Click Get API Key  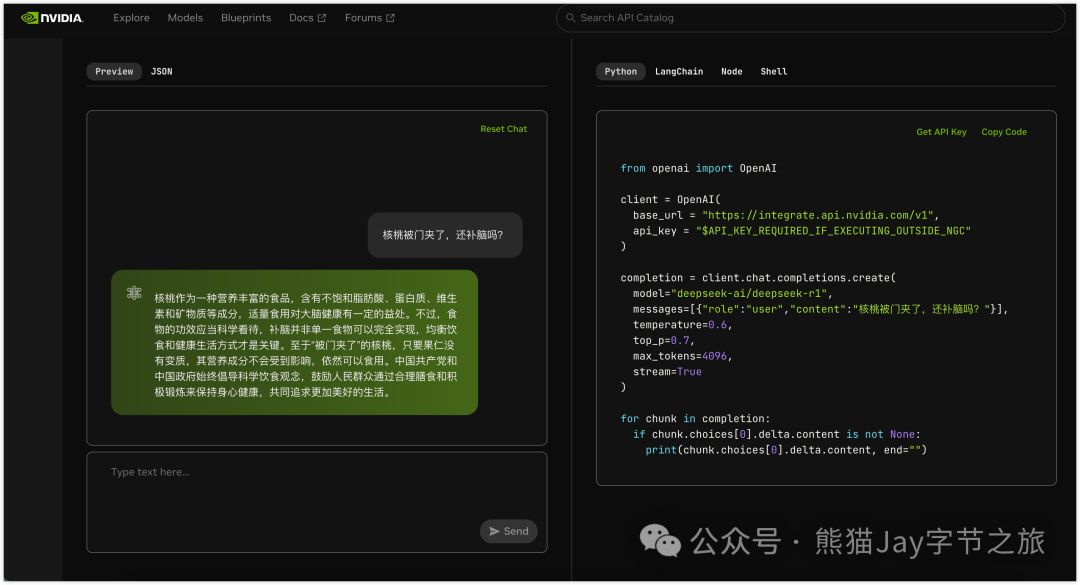coord(941,132)
